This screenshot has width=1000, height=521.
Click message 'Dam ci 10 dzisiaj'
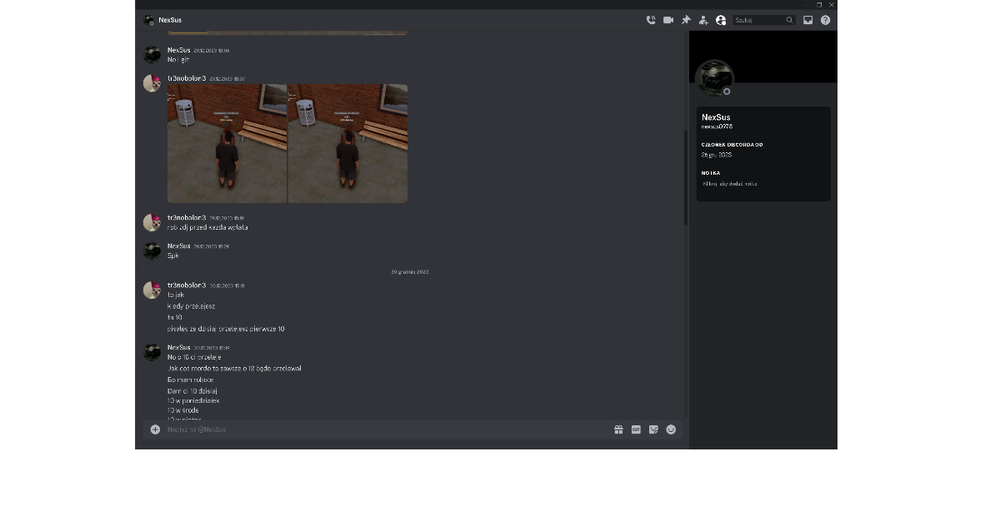192,391
